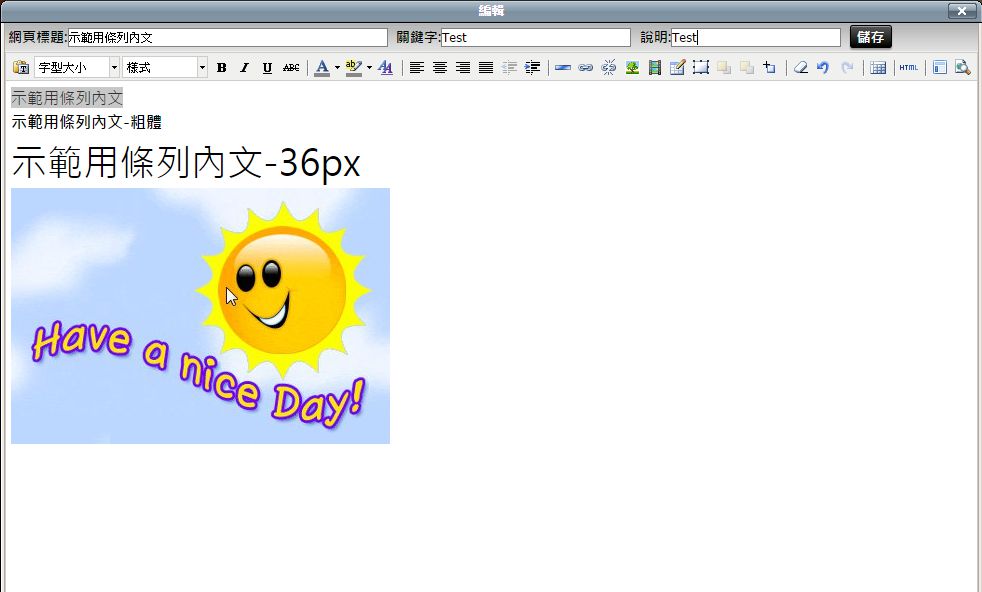
Task: Click the Paste as text icon
Action: click(21, 68)
